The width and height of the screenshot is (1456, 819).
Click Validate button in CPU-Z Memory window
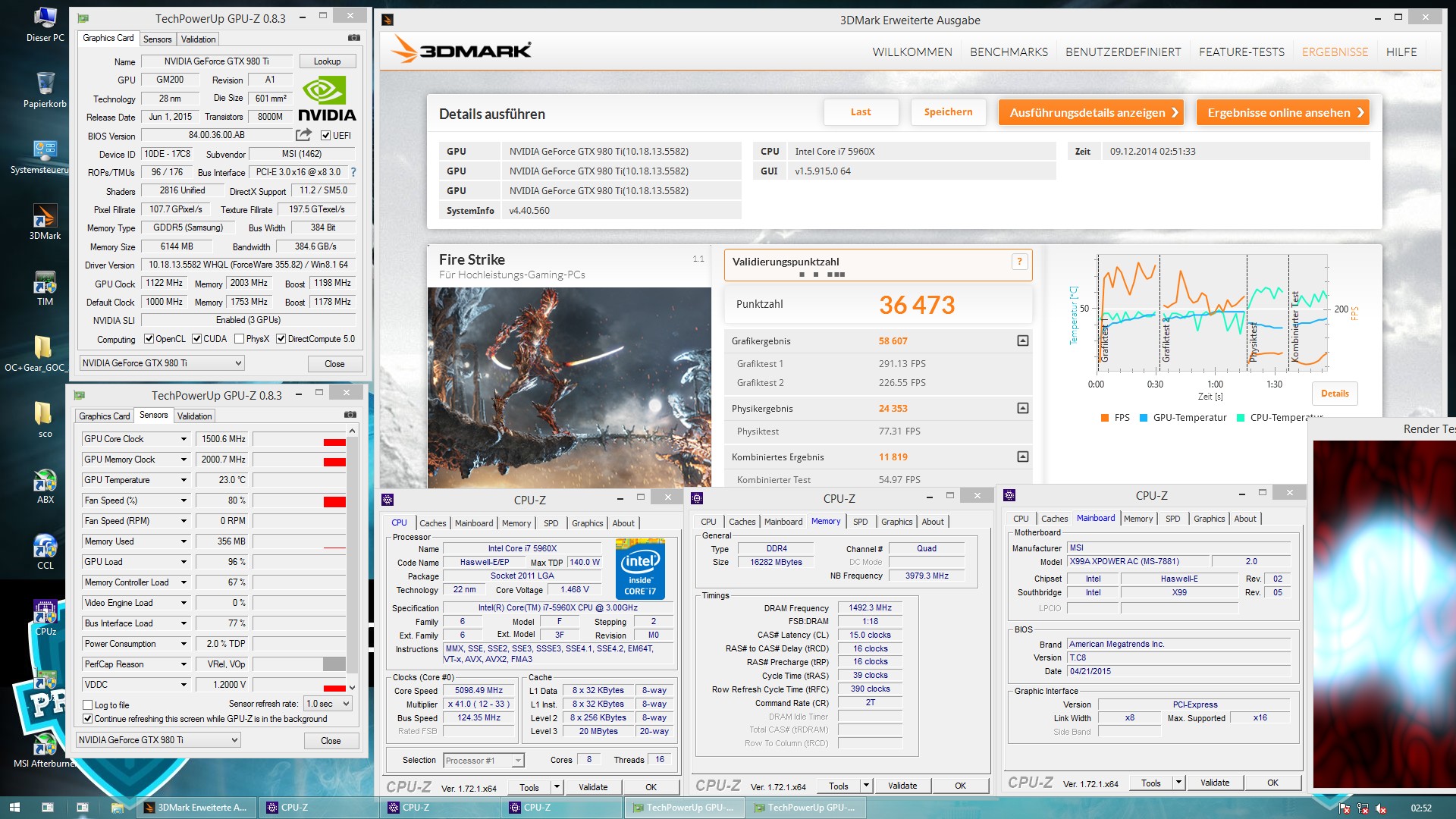(x=902, y=786)
